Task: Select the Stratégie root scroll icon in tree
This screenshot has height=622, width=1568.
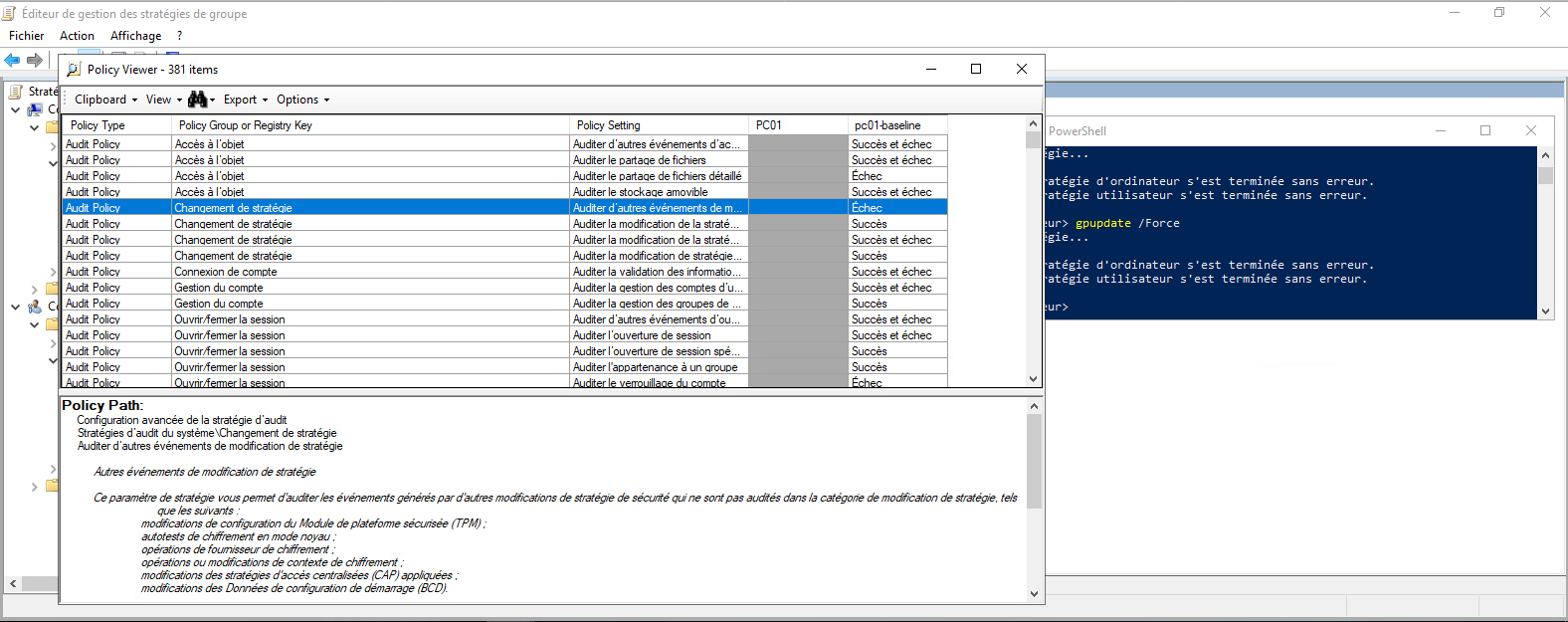Action: [x=16, y=92]
